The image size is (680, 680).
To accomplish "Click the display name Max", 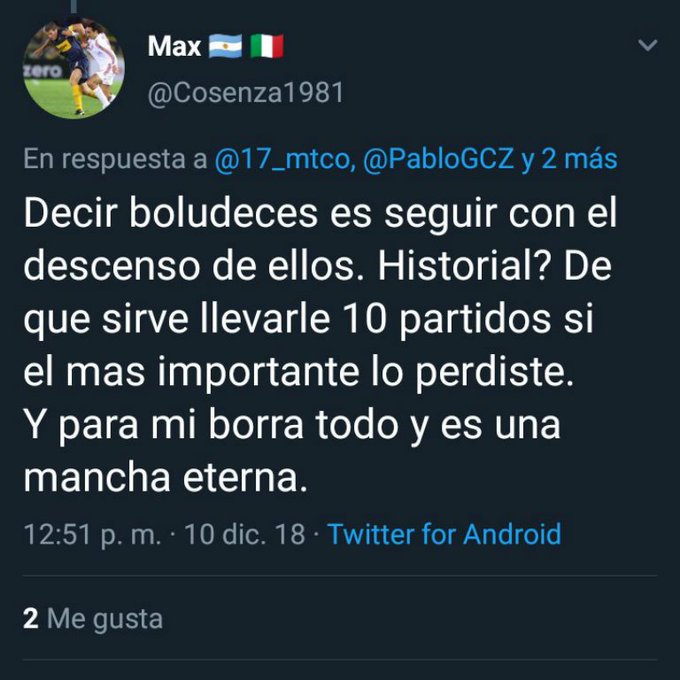I will (x=174, y=46).
